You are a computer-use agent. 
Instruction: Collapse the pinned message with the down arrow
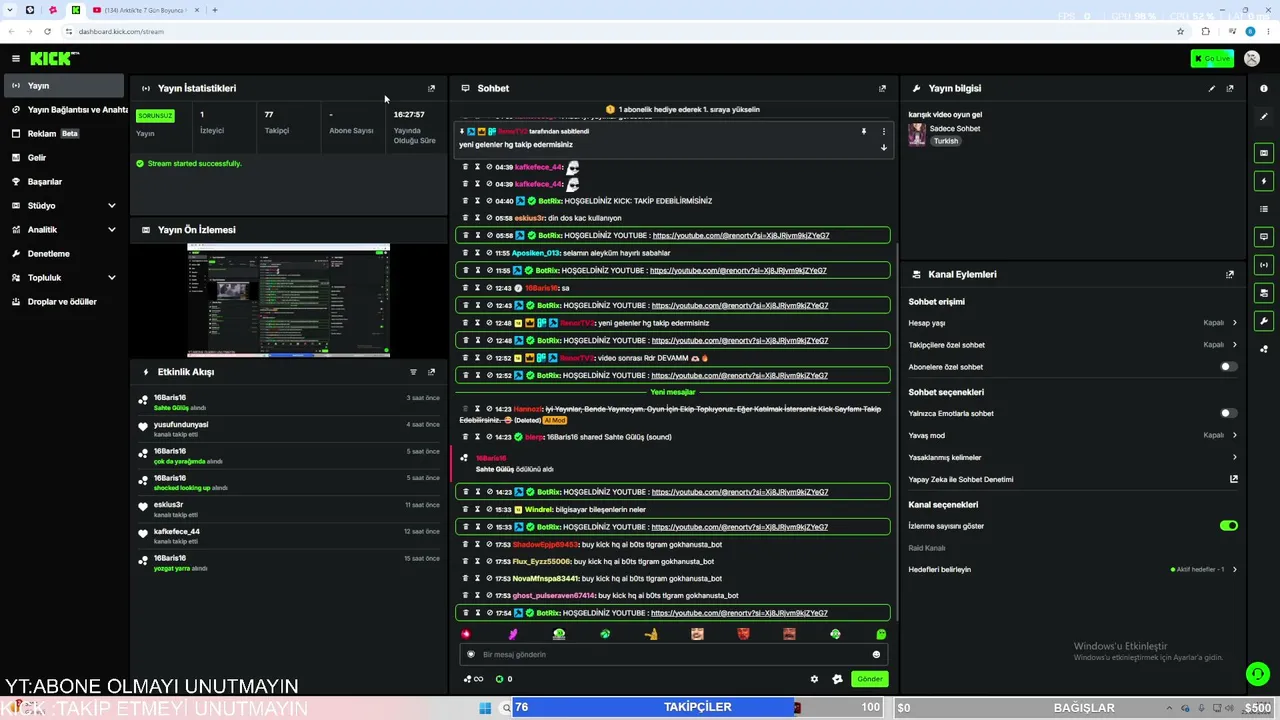pos(883,148)
